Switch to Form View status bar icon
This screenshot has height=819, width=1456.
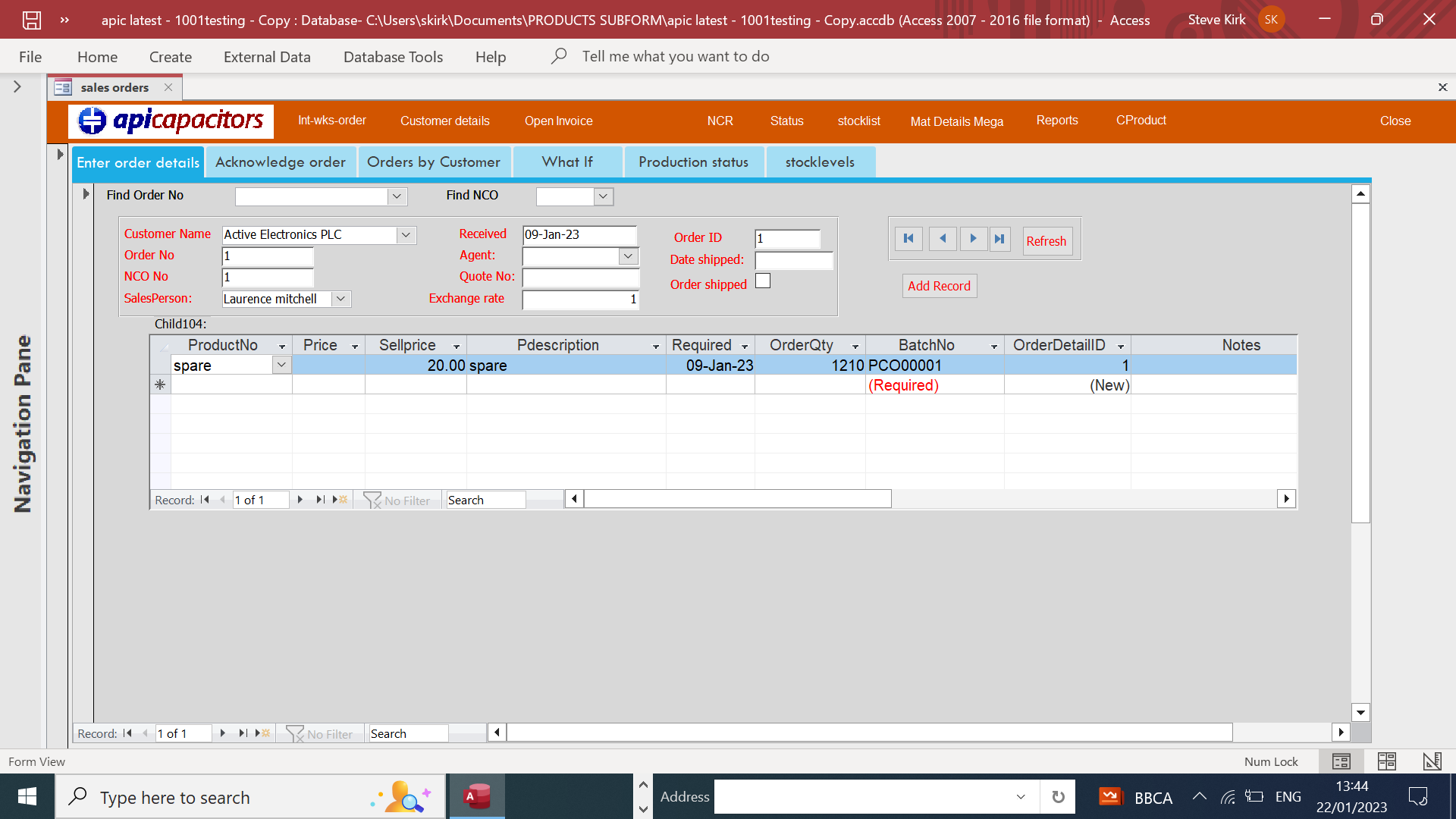1341,761
